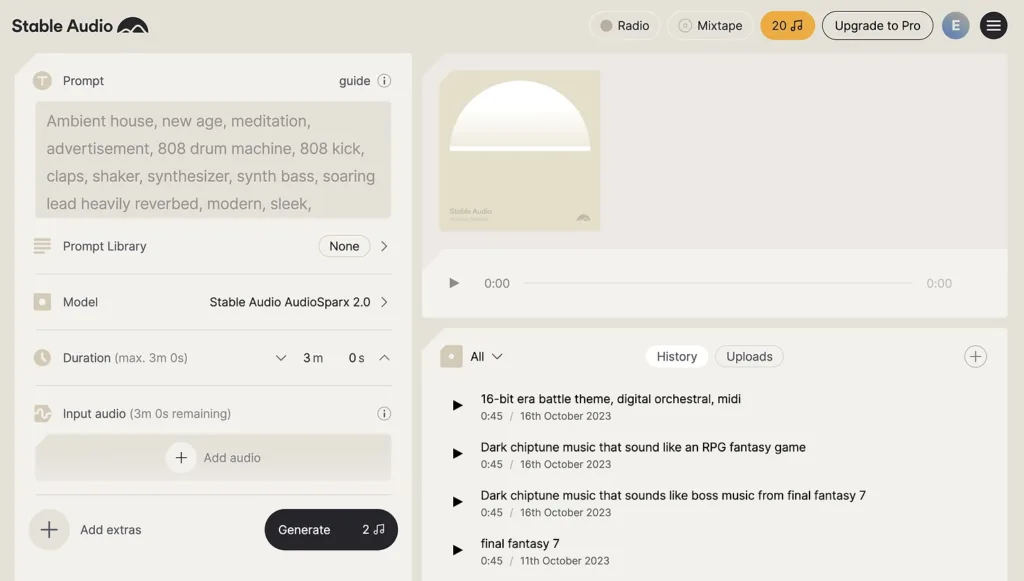Open the hamburger menu icon

coord(993,26)
